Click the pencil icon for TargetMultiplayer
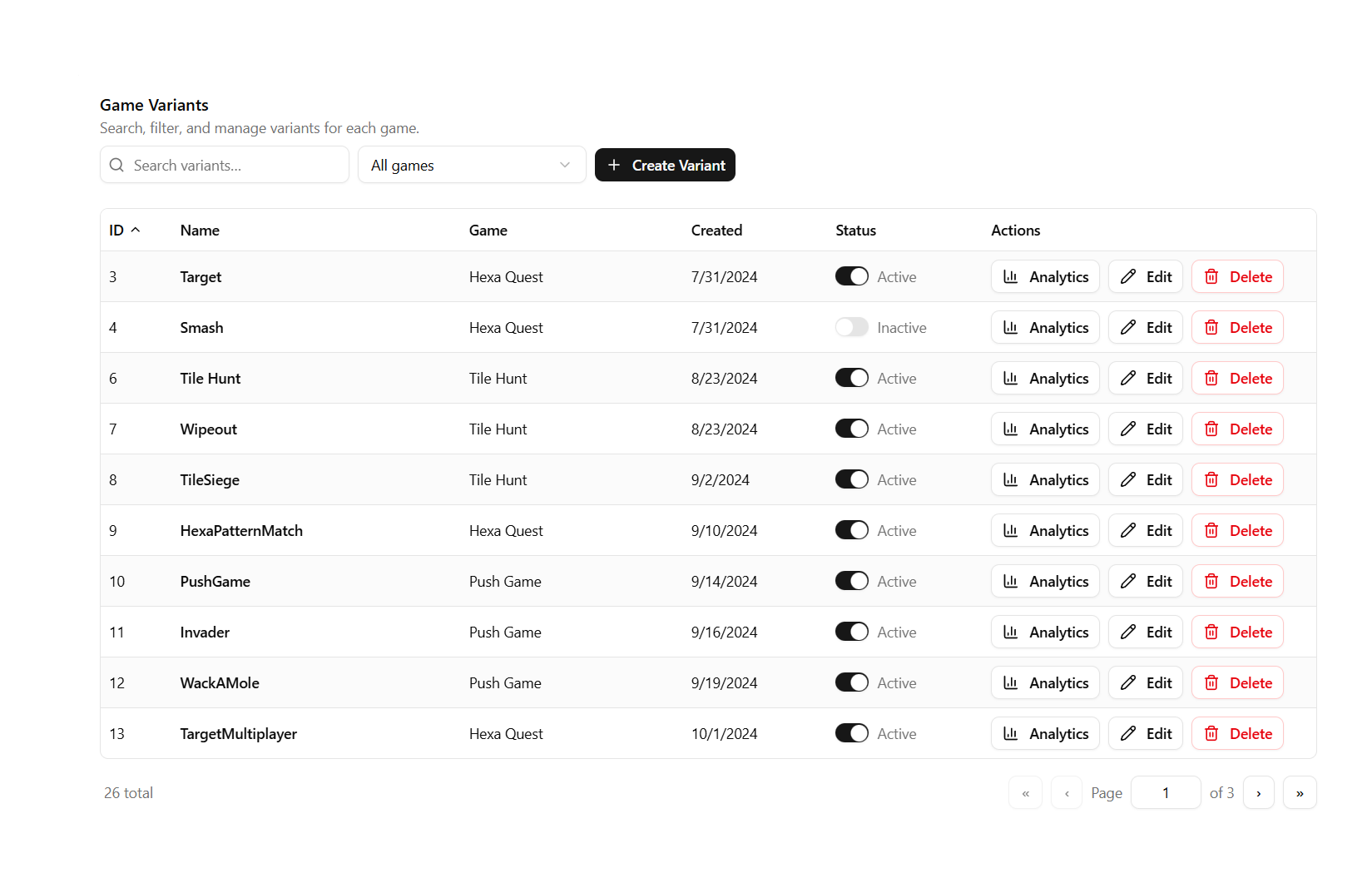 (x=1129, y=733)
